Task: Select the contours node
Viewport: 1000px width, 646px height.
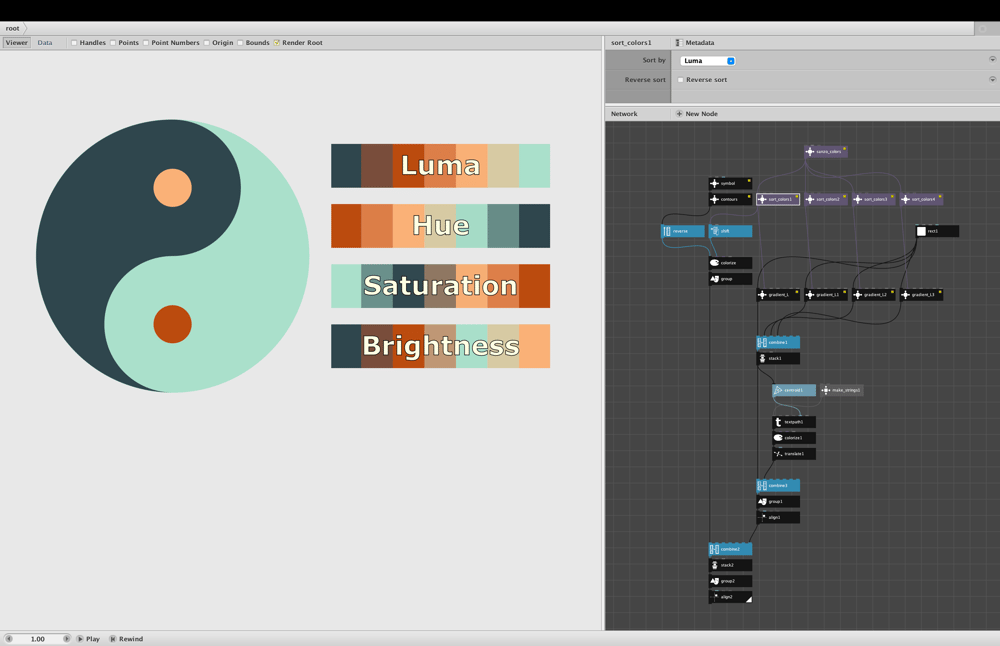Action: pyautogui.click(x=730, y=200)
